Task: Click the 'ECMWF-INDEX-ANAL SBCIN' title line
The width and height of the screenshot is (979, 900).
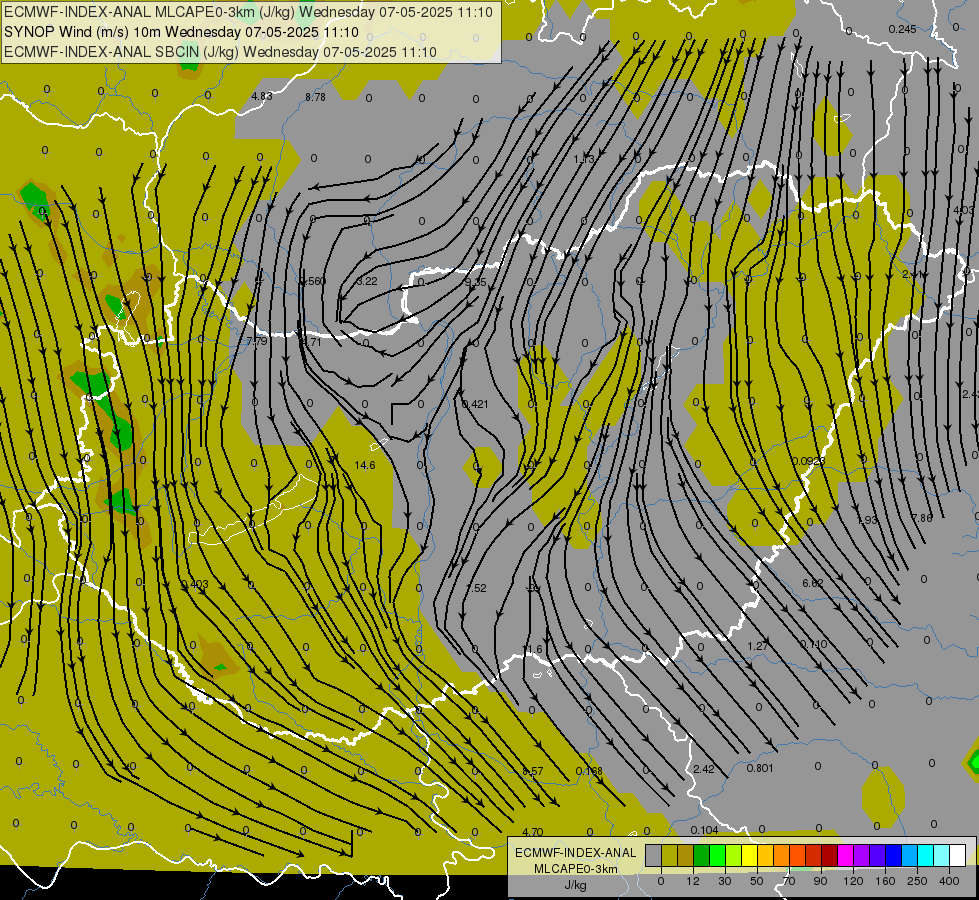Action: pyautogui.click(x=220, y=52)
